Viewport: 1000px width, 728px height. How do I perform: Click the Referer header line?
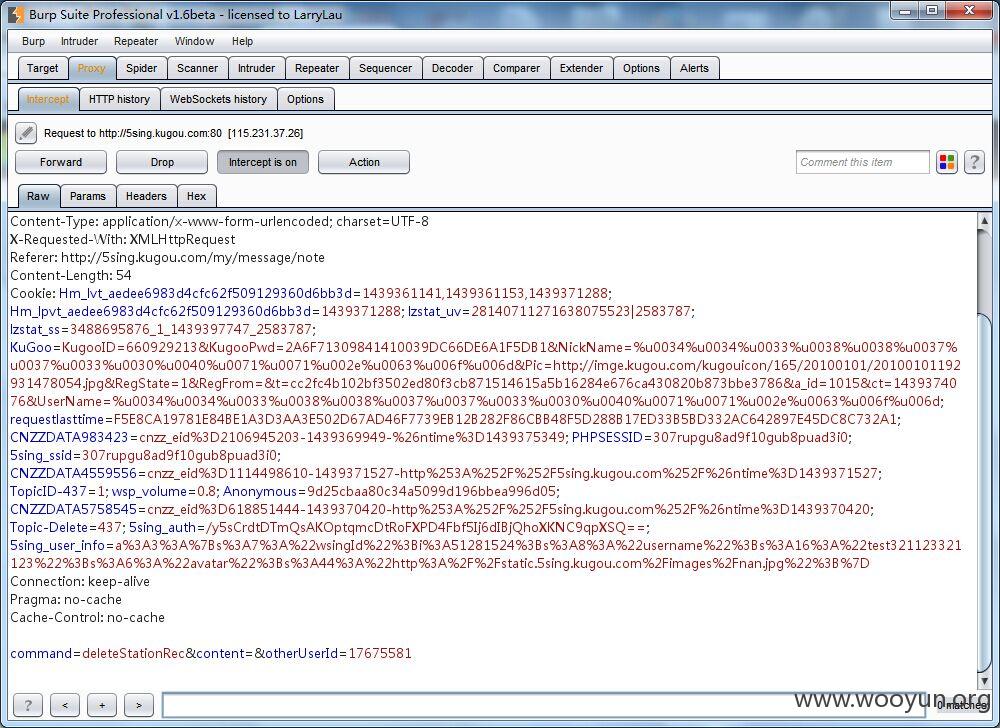(x=167, y=258)
